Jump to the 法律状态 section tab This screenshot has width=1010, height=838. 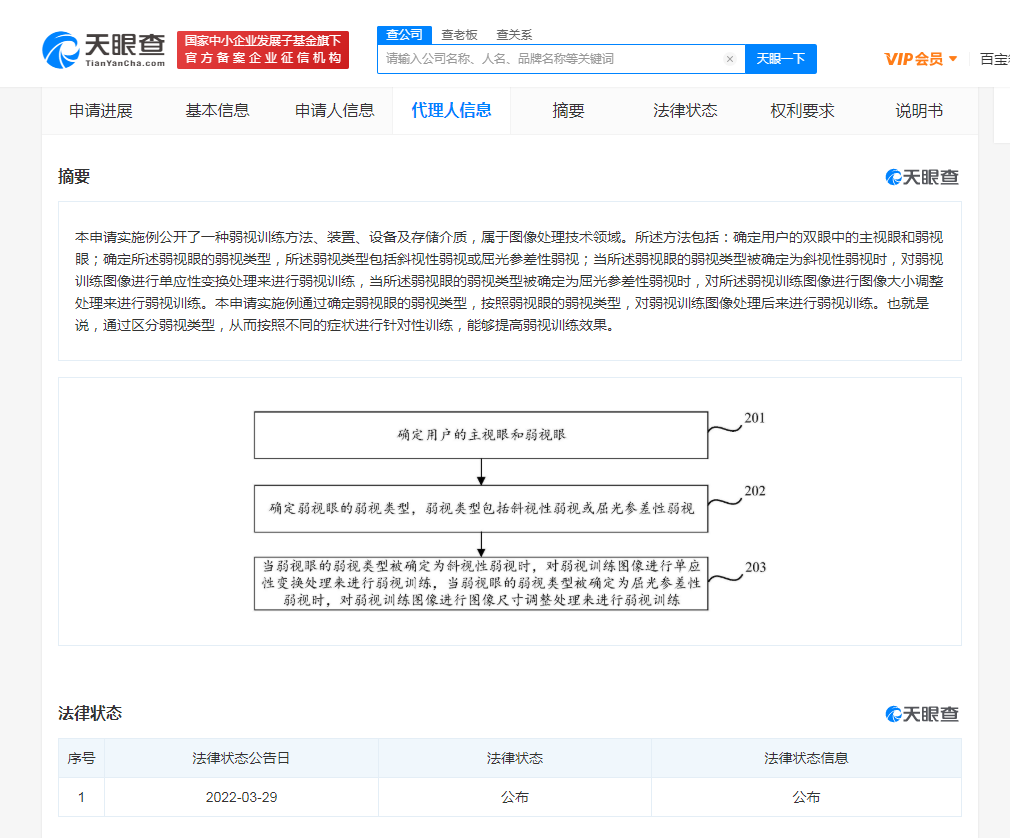(x=685, y=111)
